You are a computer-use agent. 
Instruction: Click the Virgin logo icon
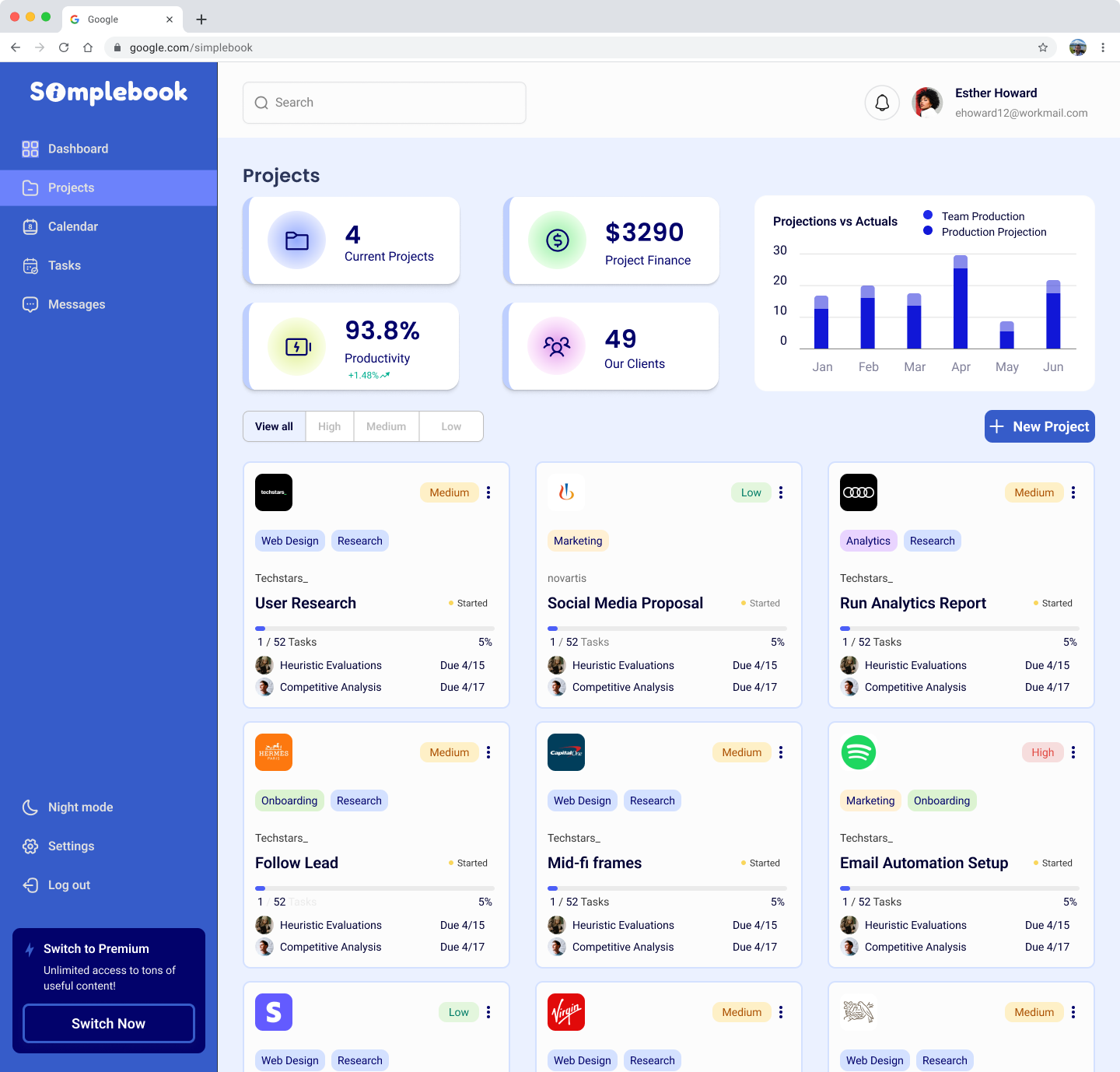point(566,1012)
